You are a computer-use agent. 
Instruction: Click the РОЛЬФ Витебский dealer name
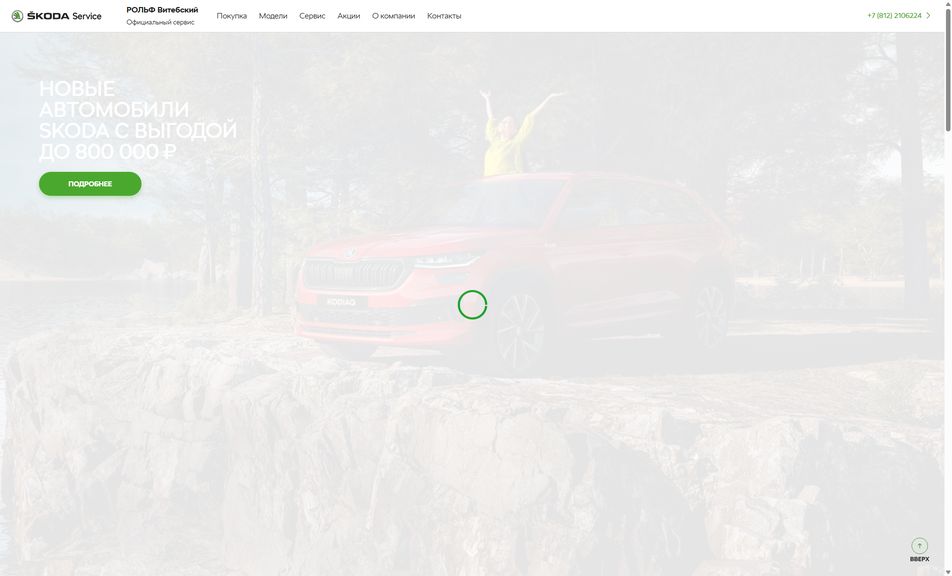tap(162, 10)
